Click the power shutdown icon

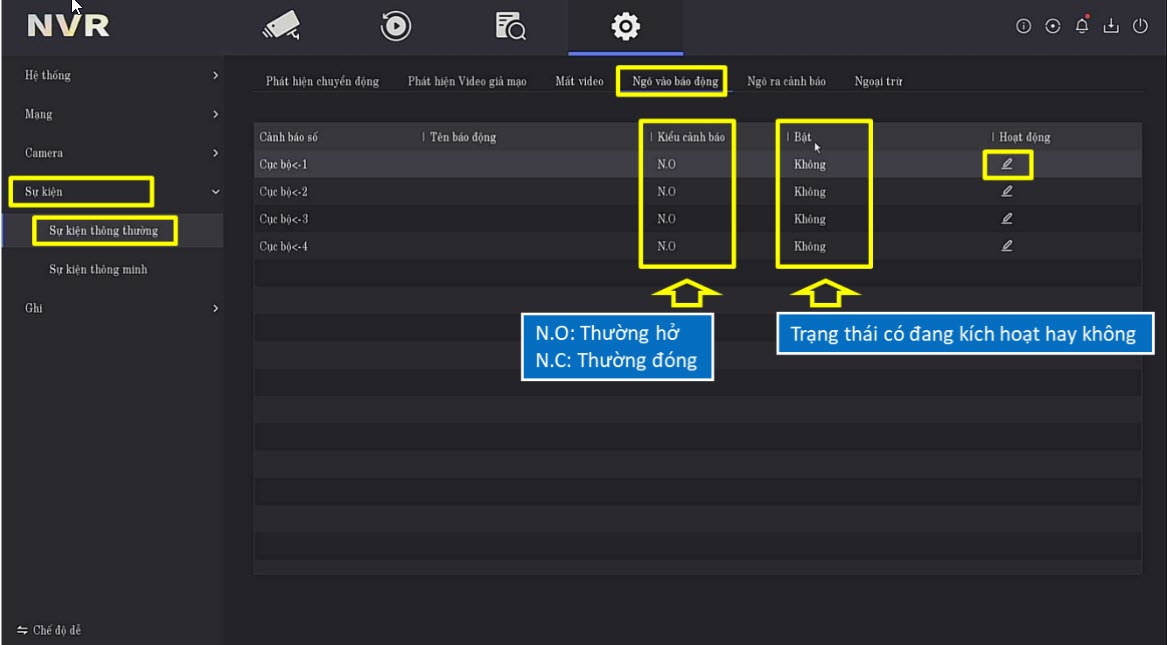click(x=1140, y=27)
